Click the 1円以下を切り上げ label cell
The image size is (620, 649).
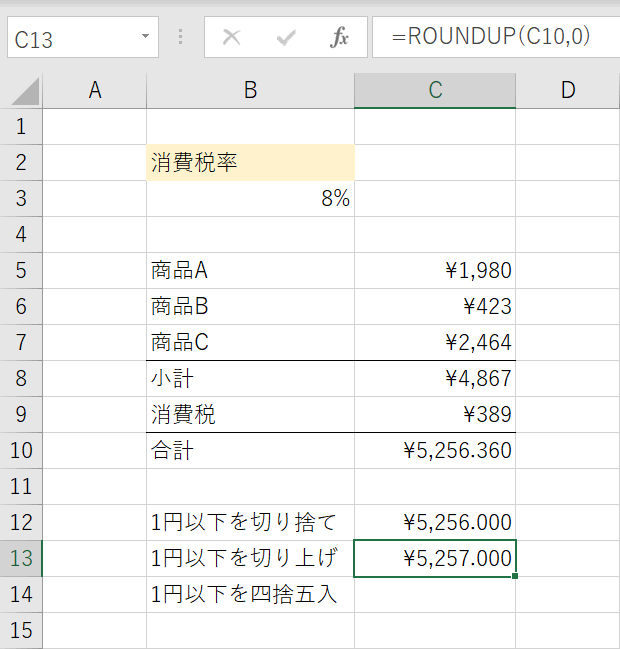coord(250,559)
